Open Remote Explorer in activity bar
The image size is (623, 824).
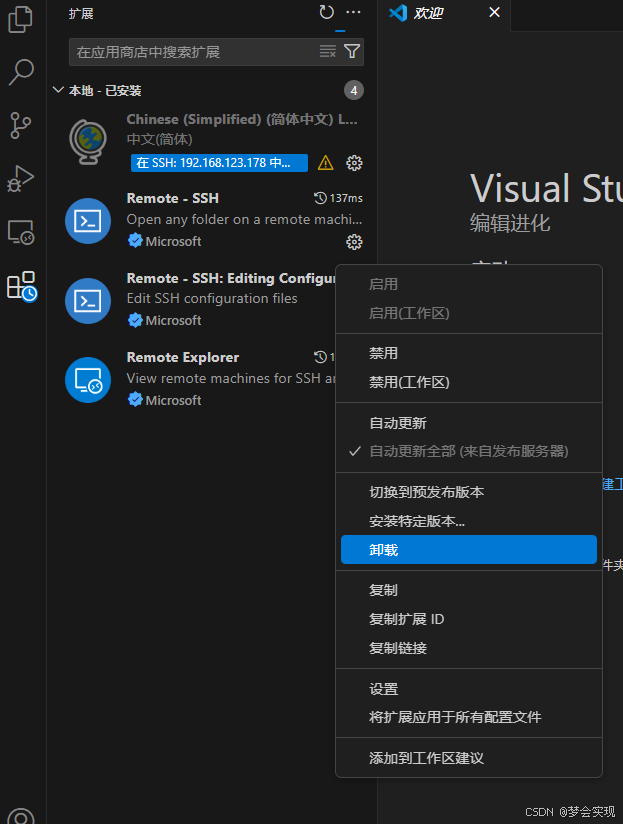click(21, 232)
